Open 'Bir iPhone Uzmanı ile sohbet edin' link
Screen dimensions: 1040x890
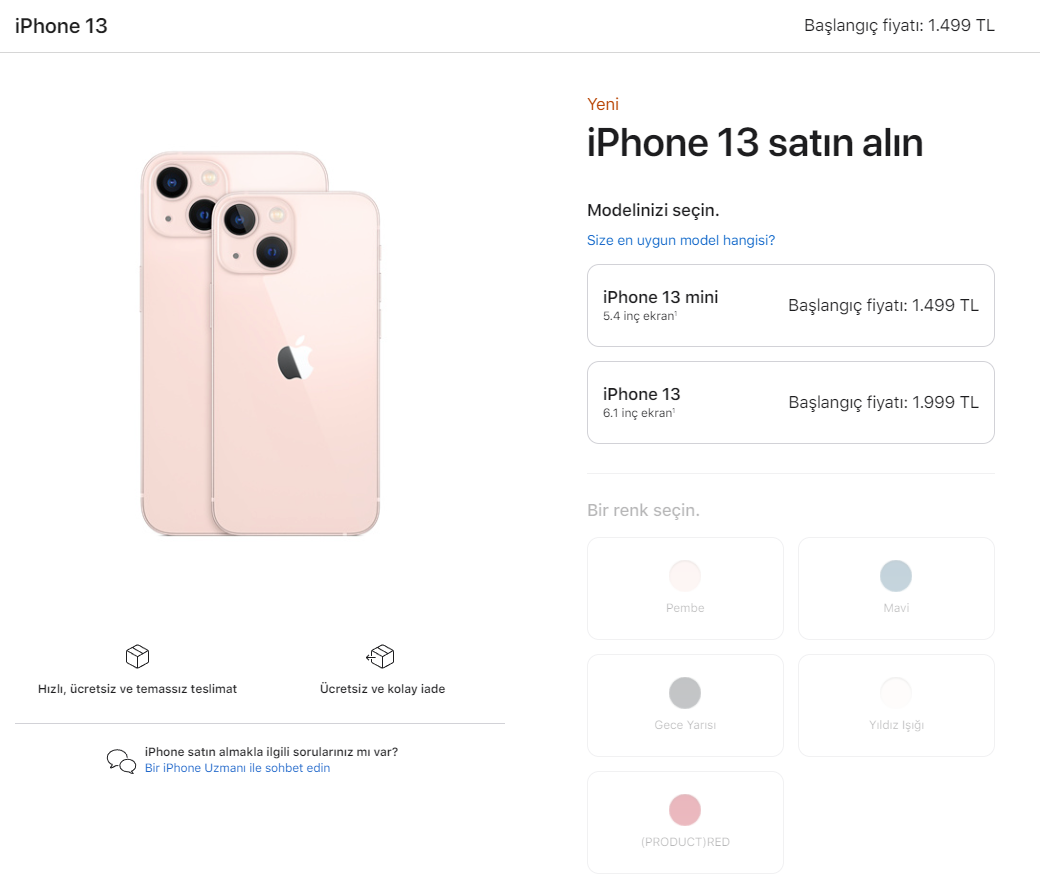point(237,768)
